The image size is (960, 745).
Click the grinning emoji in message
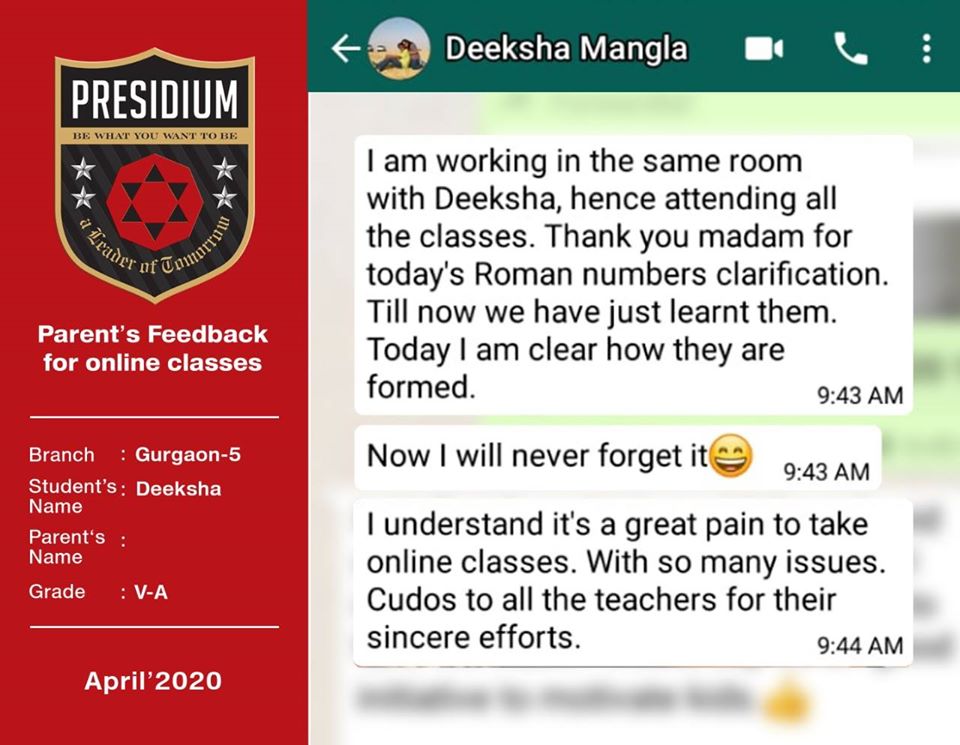730,456
